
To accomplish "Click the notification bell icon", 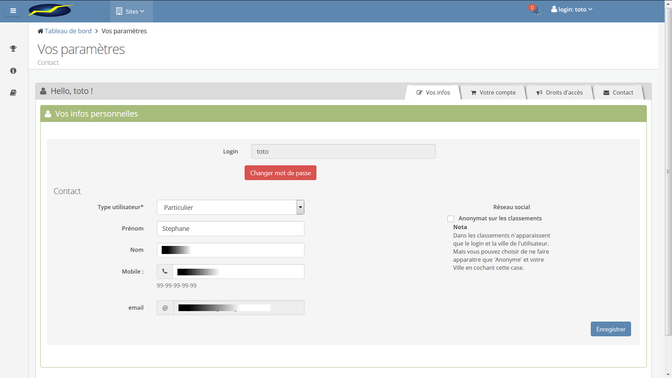I will click(x=536, y=10).
